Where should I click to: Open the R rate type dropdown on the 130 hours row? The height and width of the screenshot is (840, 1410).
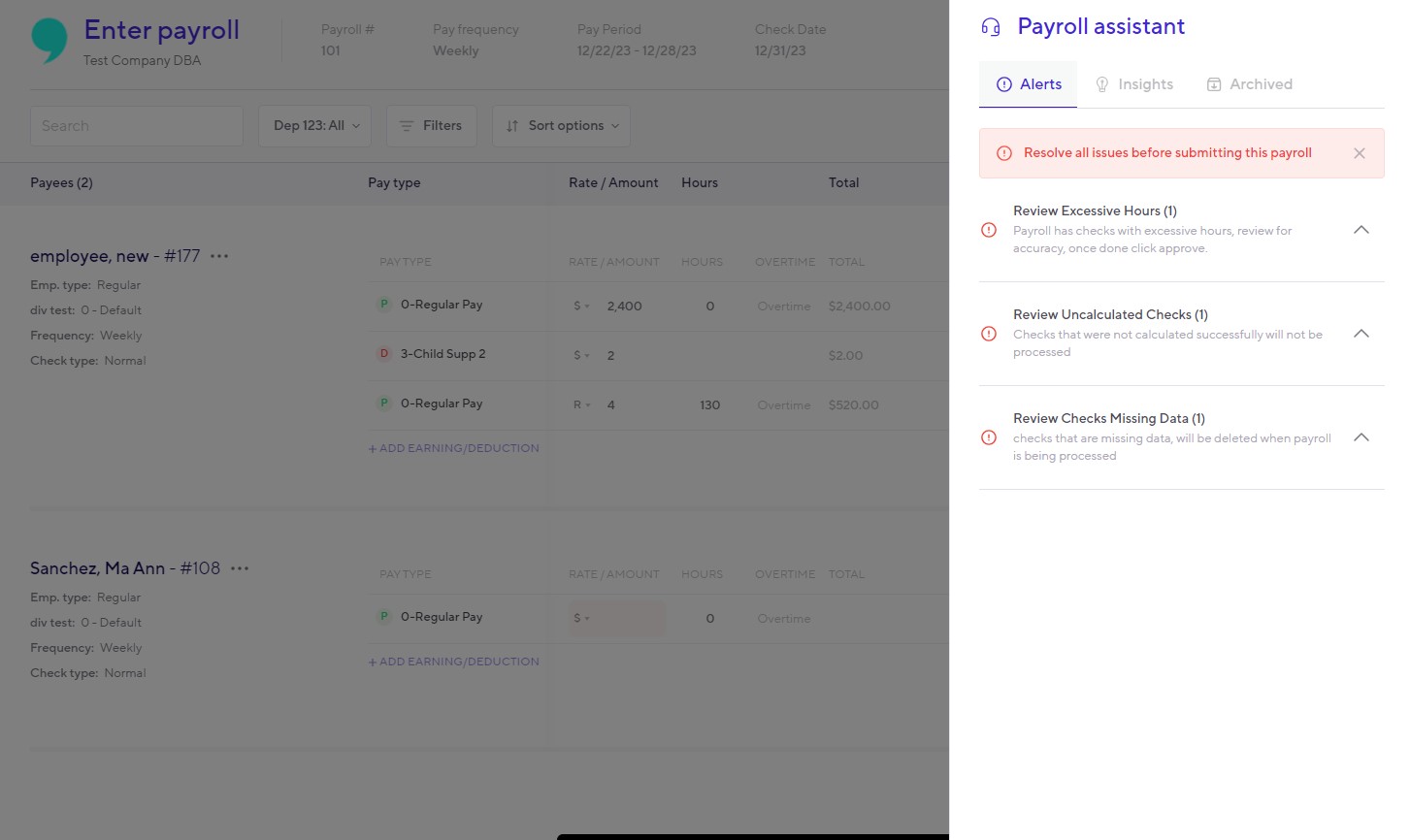pyautogui.click(x=581, y=405)
